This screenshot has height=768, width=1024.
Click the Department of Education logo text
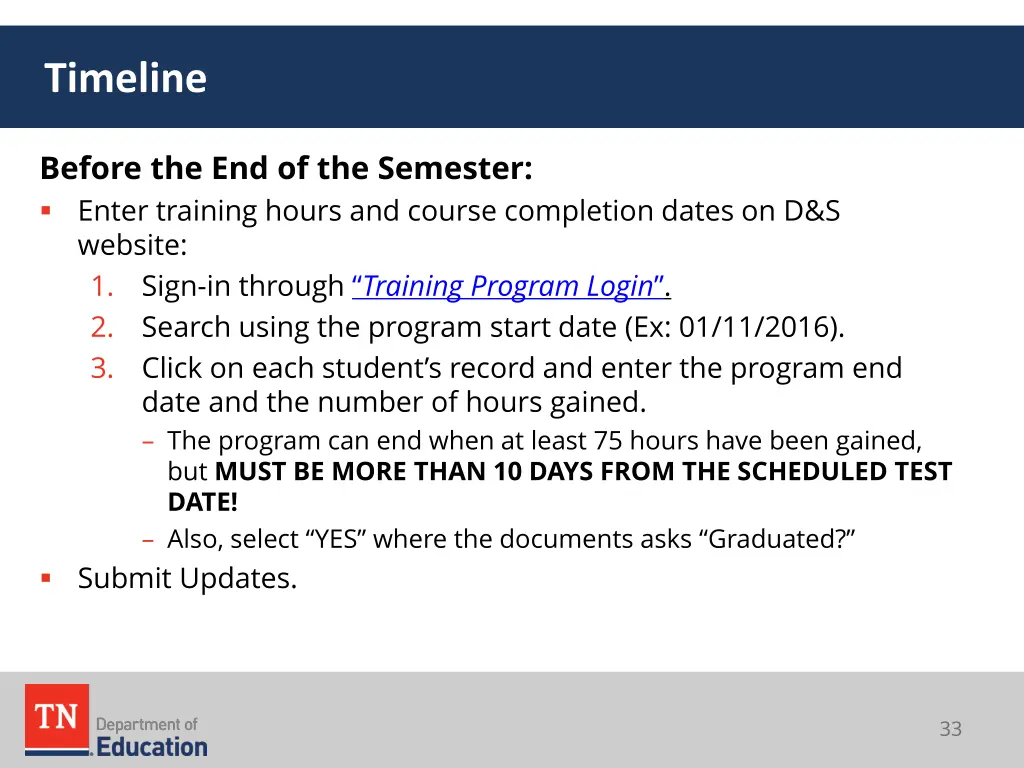(x=152, y=737)
